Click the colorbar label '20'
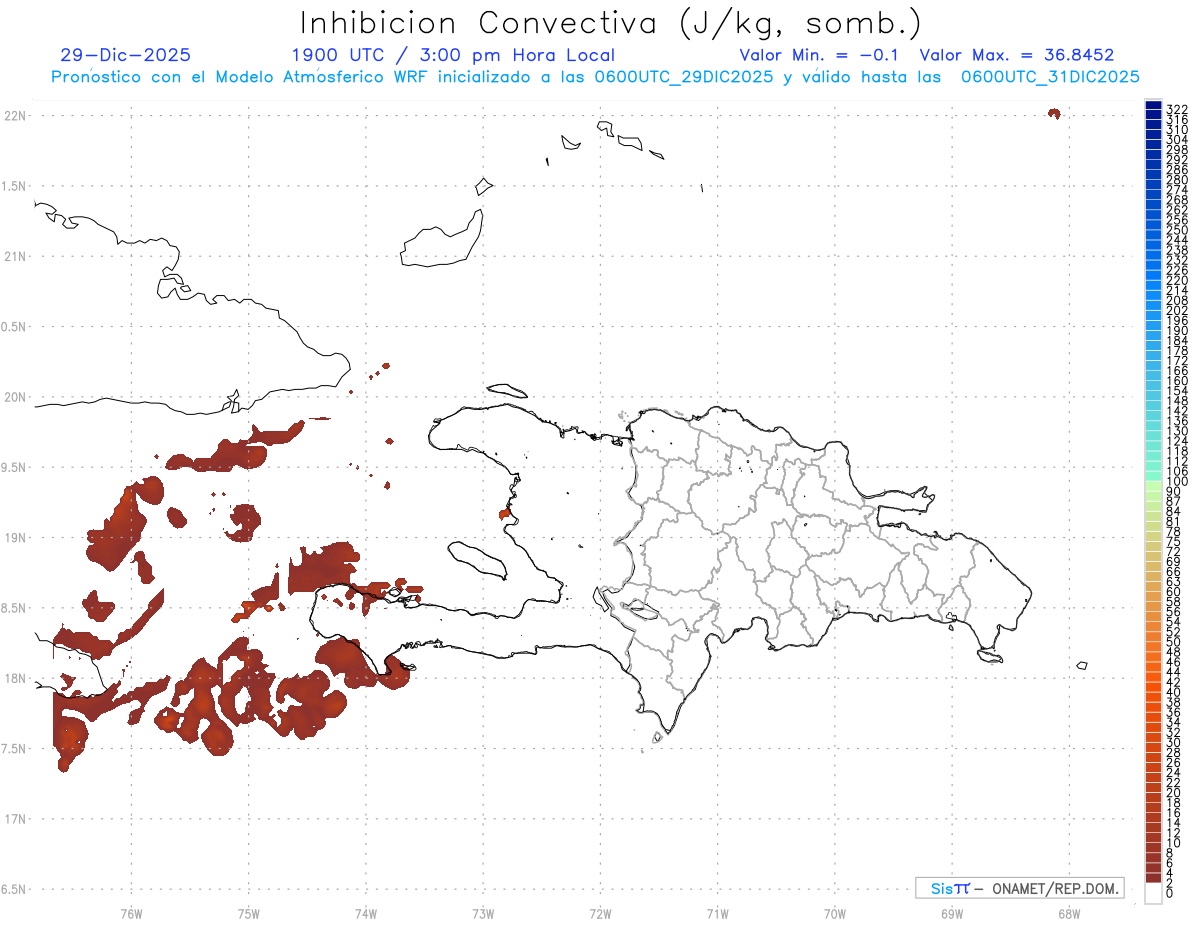This screenshot has width=1200, height=927. click(x=1174, y=792)
